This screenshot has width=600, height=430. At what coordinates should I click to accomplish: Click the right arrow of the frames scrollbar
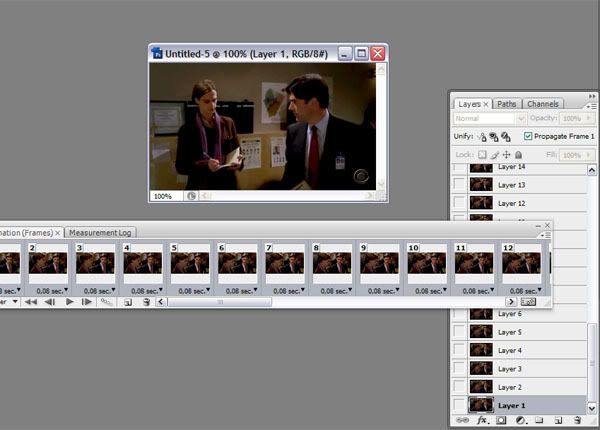tap(511, 302)
